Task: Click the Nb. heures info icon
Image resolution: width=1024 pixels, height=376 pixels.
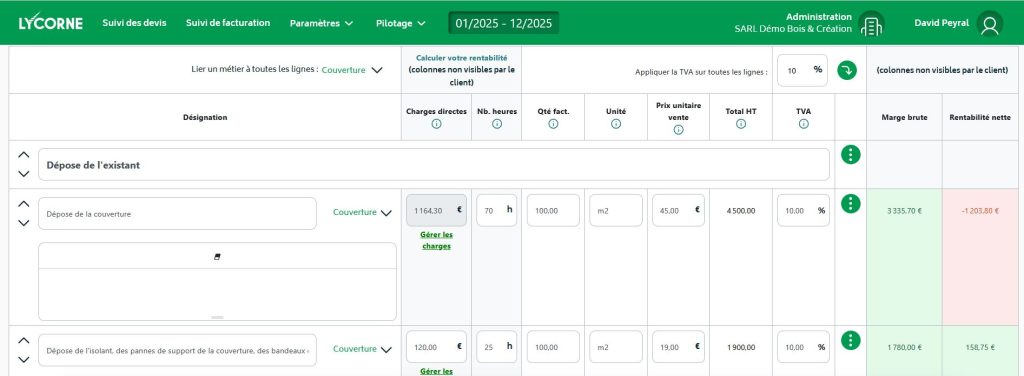Action: [497, 124]
